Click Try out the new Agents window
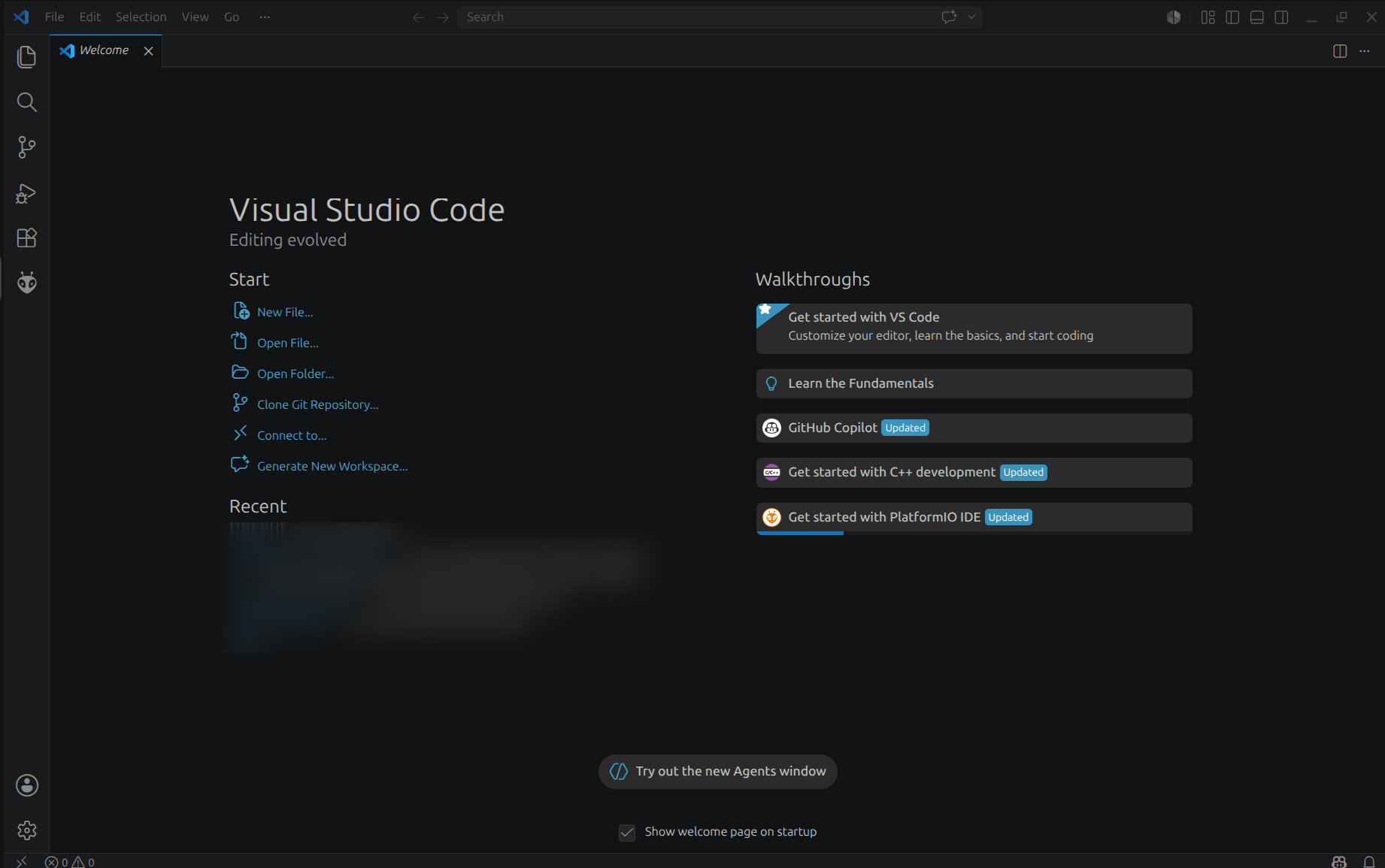This screenshot has height=868, width=1385. pos(717,771)
